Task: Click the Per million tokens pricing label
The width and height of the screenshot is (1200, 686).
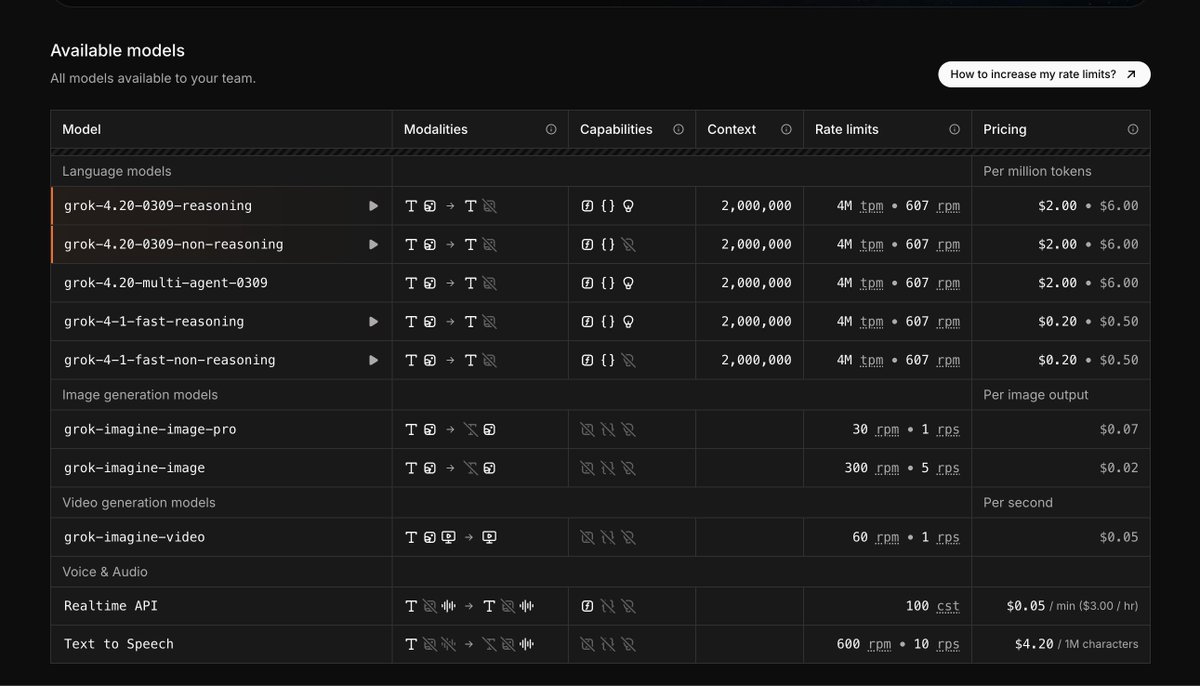Action: pyautogui.click(x=1038, y=171)
